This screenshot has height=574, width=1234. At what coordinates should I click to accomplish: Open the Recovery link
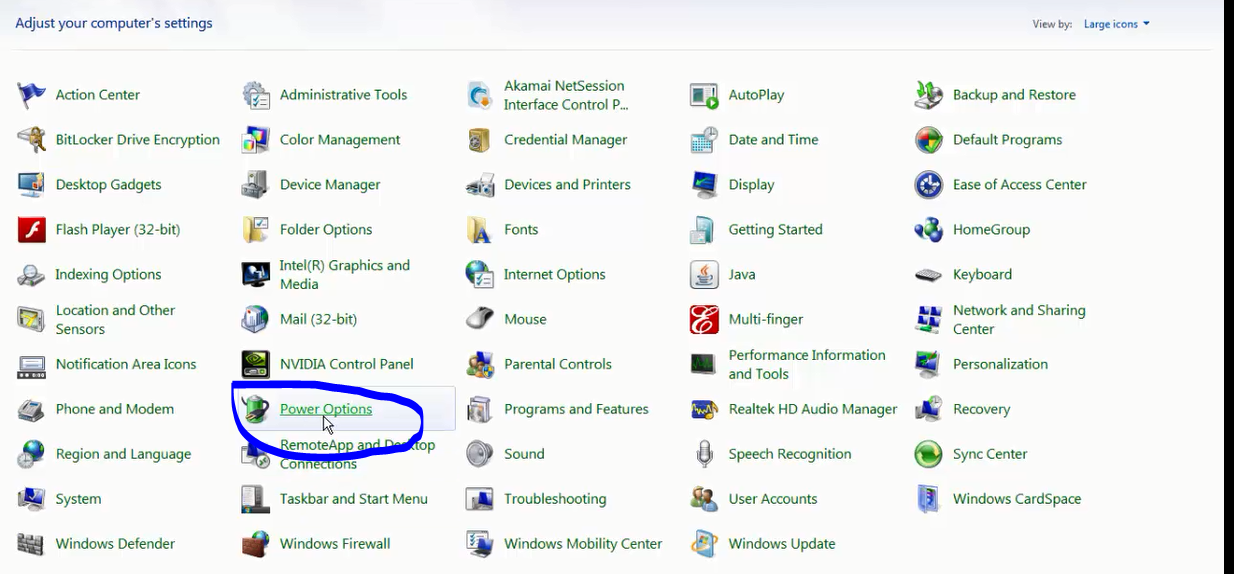tap(981, 409)
